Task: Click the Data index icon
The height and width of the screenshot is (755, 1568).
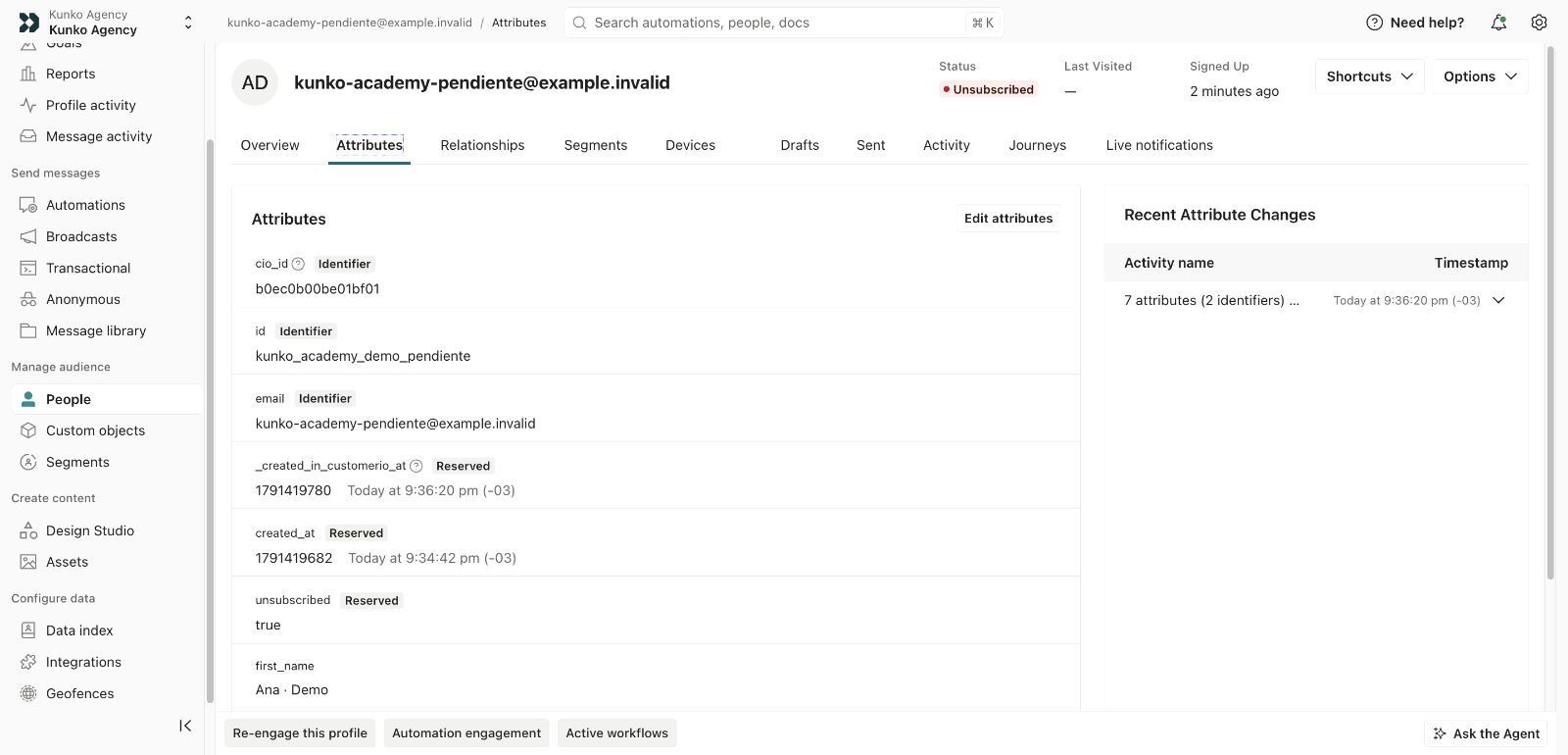Action: 28,630
